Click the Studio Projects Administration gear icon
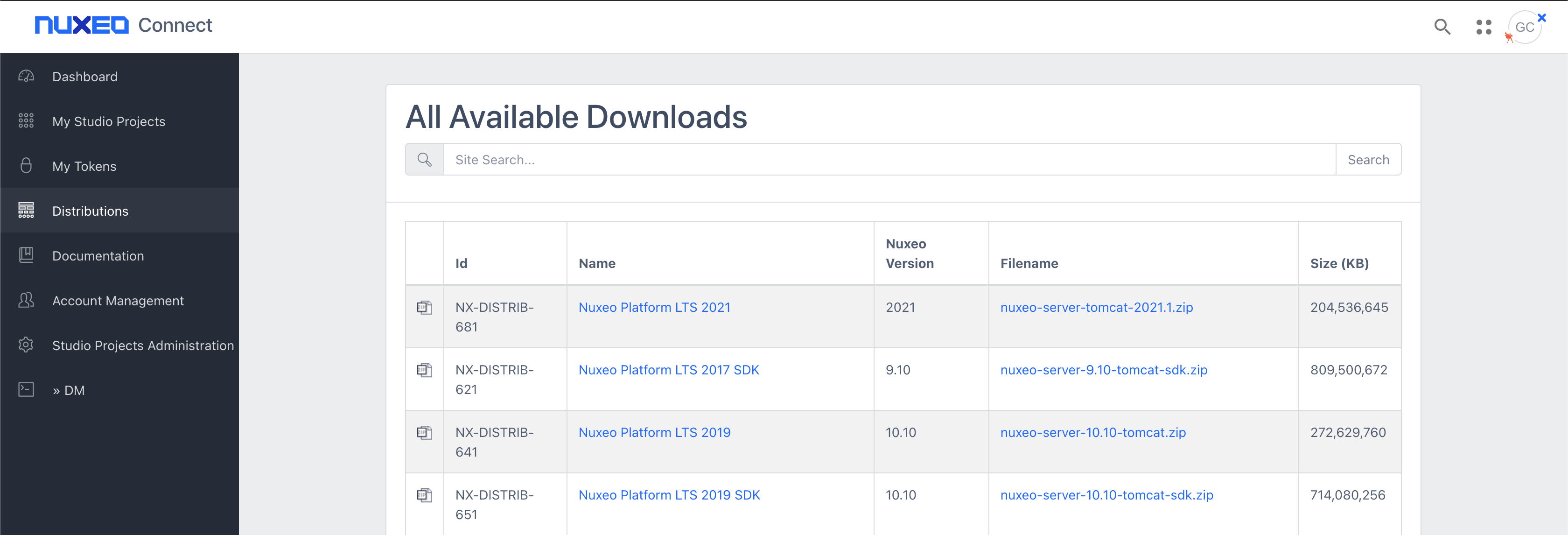The height and width of the screenshot is (535, 1568). coord(26,345)
